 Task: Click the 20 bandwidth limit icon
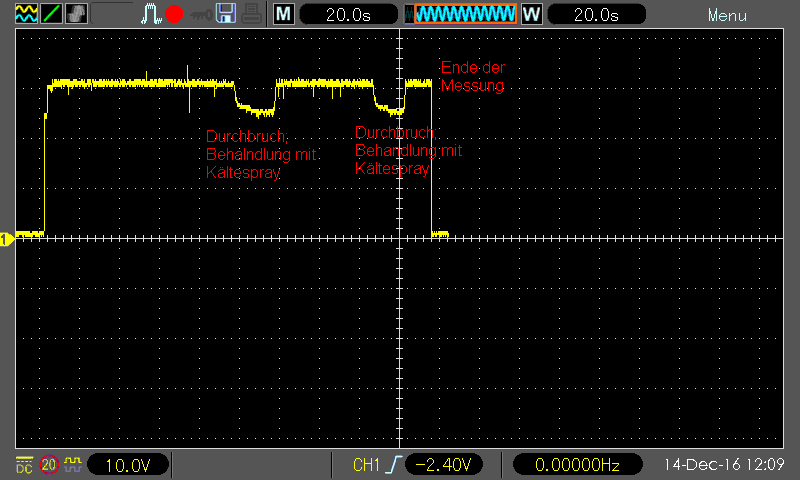(x=49, y=465)
